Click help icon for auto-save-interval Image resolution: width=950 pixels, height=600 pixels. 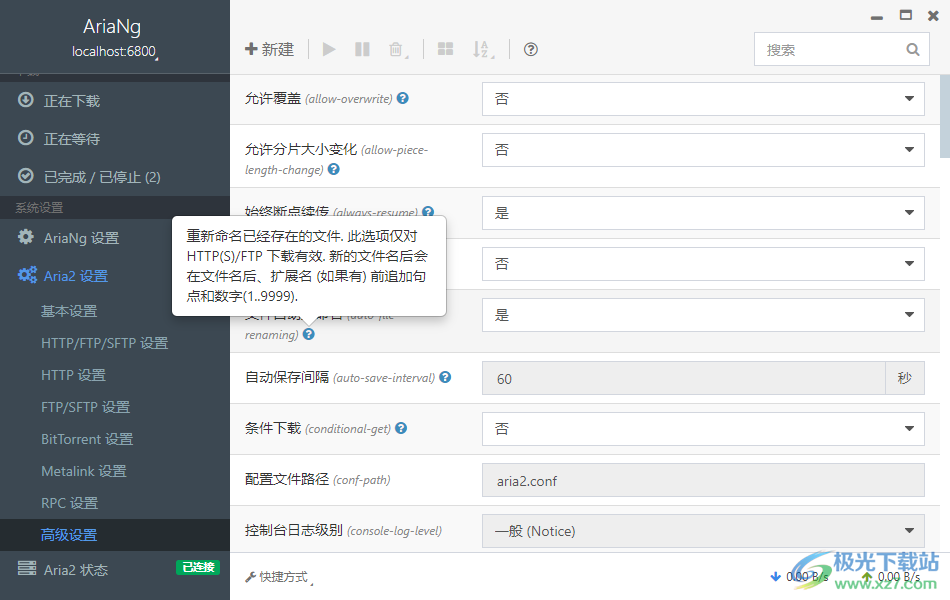coord(445,377)
